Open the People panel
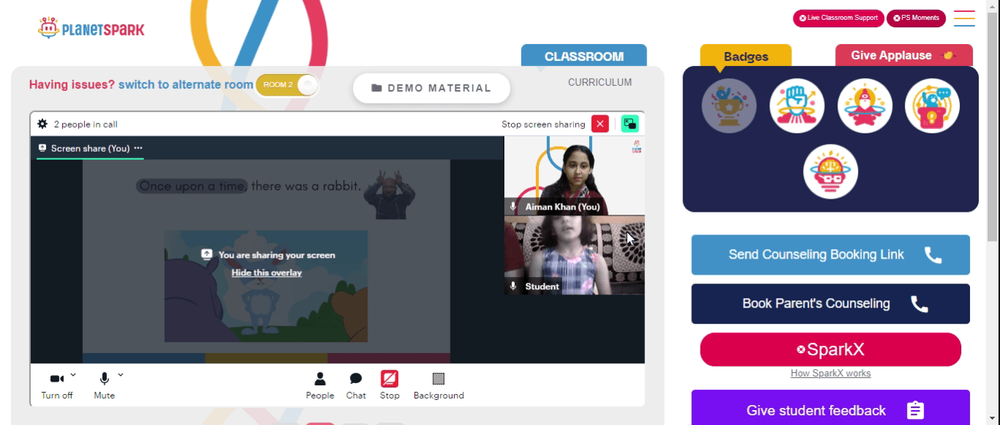The width and height of the screenshot is (1000, 425). pos(320,385)
